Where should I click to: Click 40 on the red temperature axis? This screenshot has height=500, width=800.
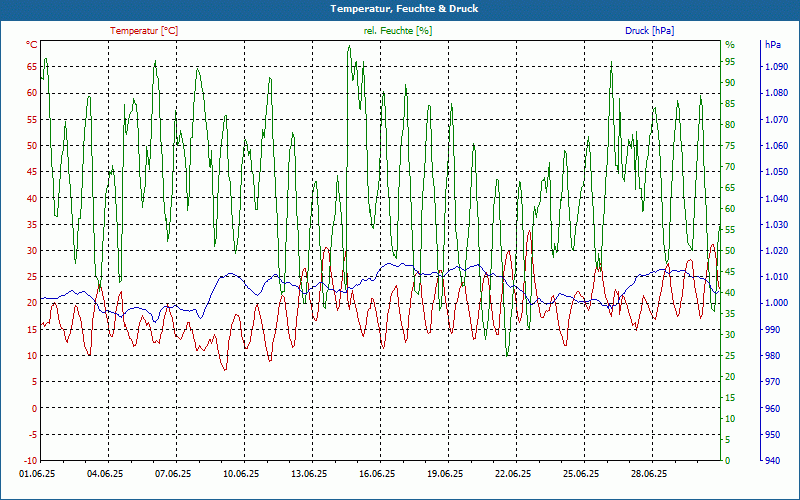32,198
